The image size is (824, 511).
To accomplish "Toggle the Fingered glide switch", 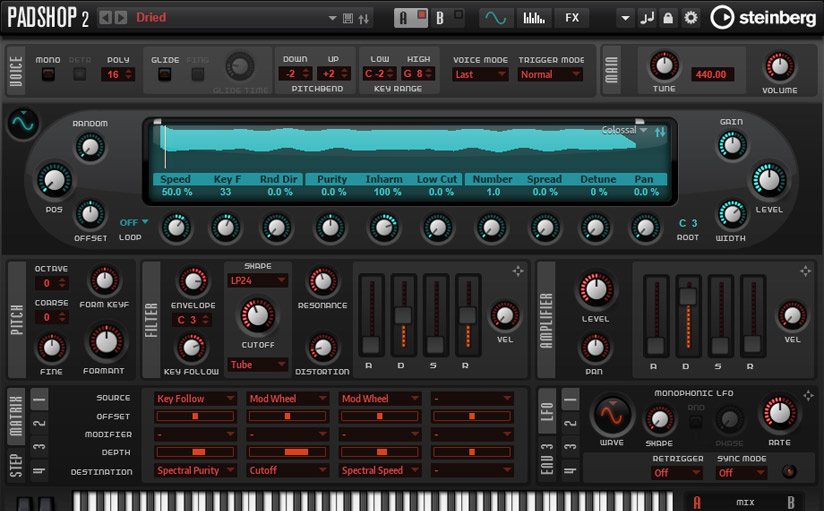I will pos(198,74).
